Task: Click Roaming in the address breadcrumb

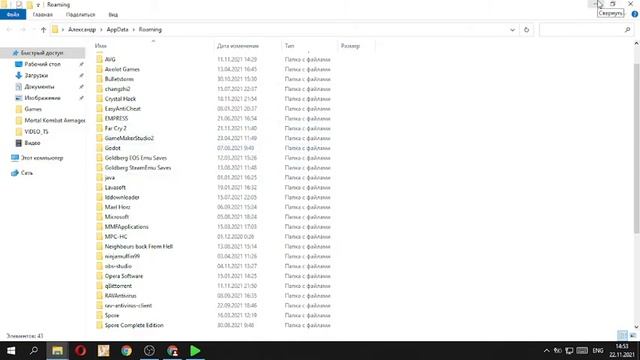Action: click(x=150, y=29)
